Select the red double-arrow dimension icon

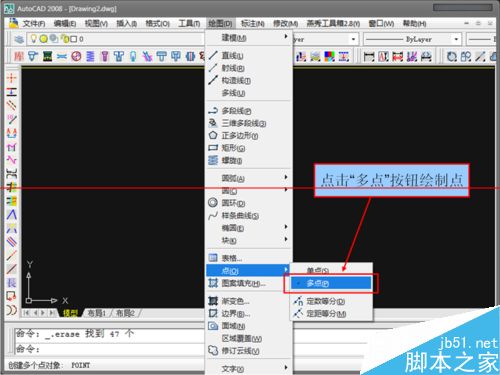point(398,56)
